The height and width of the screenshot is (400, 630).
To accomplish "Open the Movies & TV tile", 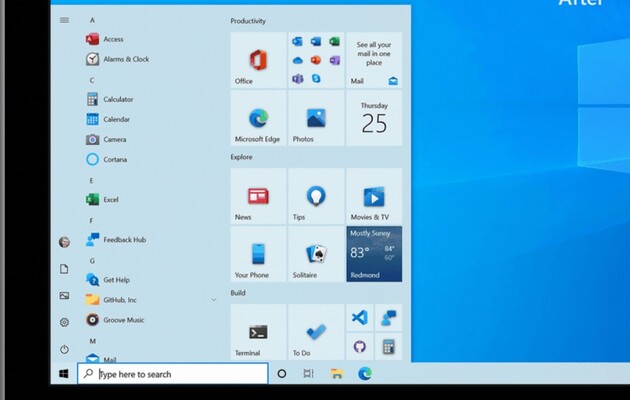I will [x=374, y=196].
